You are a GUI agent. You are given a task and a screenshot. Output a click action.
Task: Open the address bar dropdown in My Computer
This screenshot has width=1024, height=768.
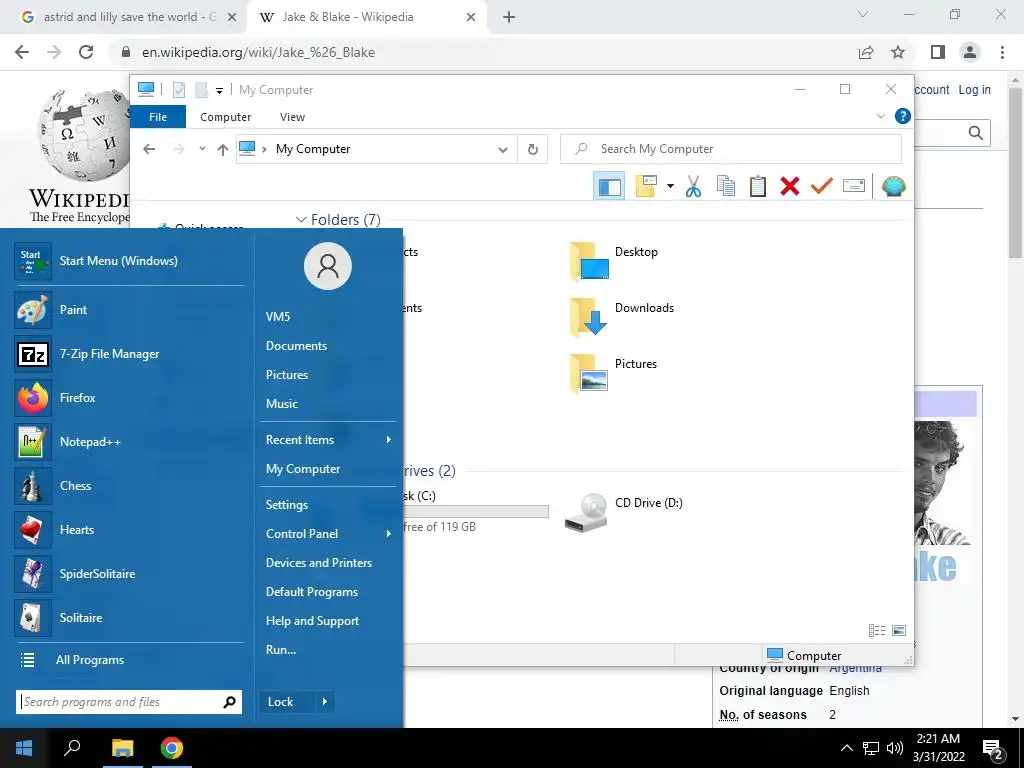502,150
